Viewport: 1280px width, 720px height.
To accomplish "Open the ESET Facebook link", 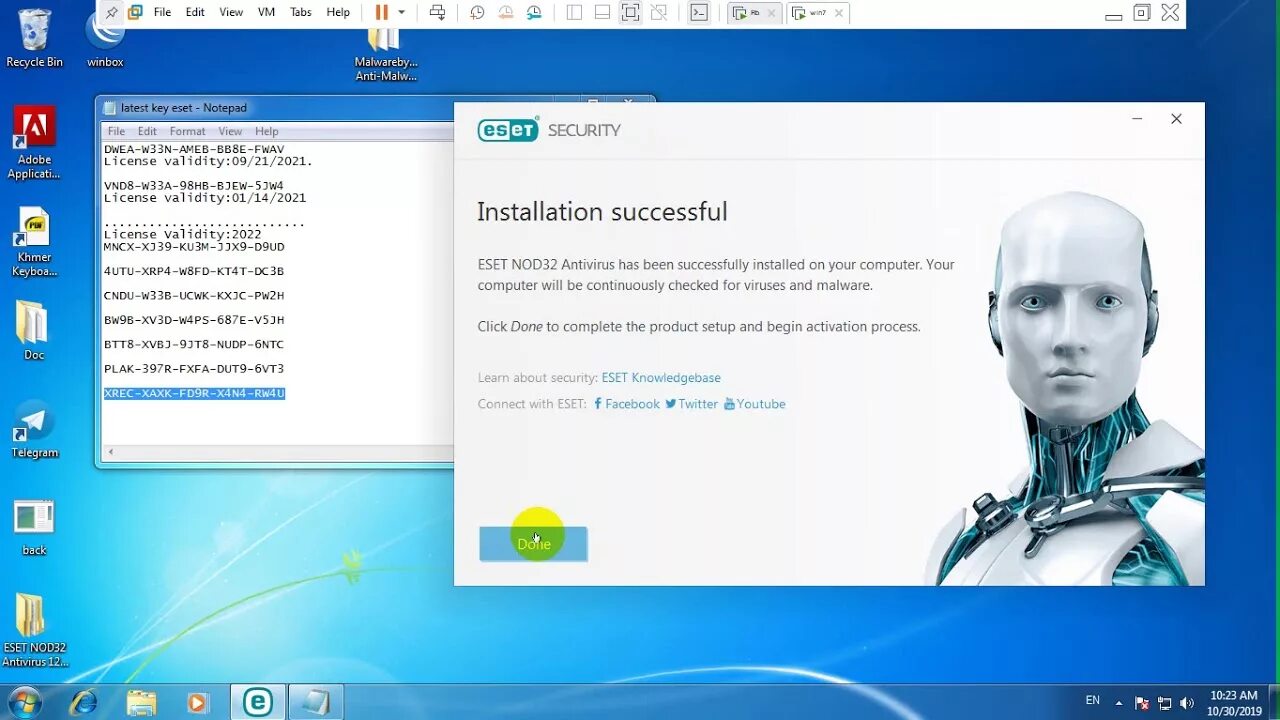I will coord(627,404).
